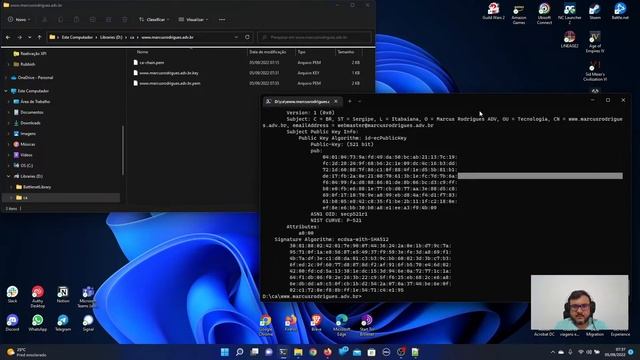Launch Amazon Games from the desktop
The image size is (640, 360).
[519, 13]
